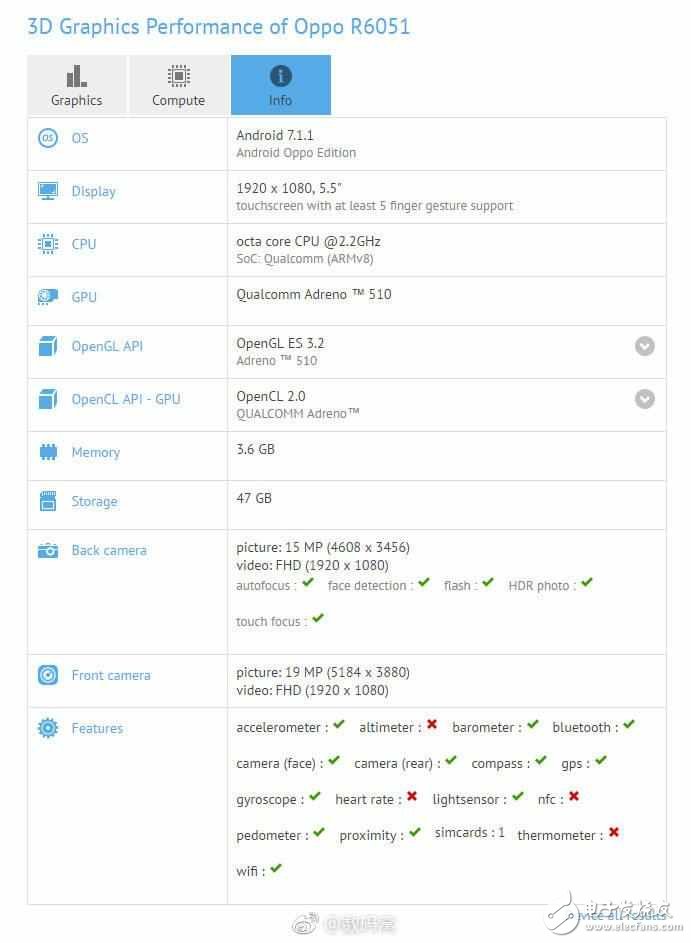
Task: Toggle the bluetooth checkmark
Action: 630,724
